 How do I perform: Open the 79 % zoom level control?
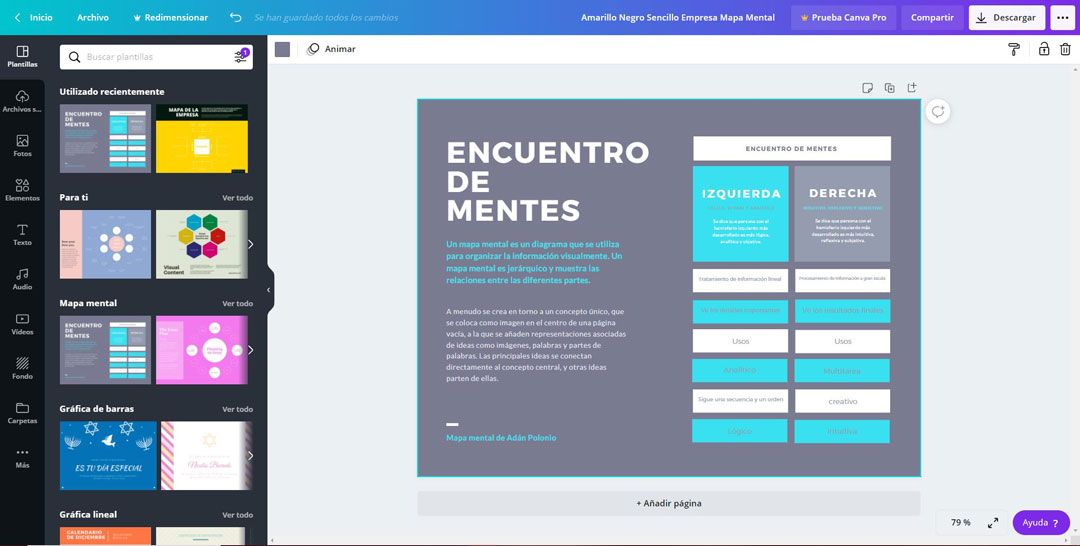click(x=960, y=523)
